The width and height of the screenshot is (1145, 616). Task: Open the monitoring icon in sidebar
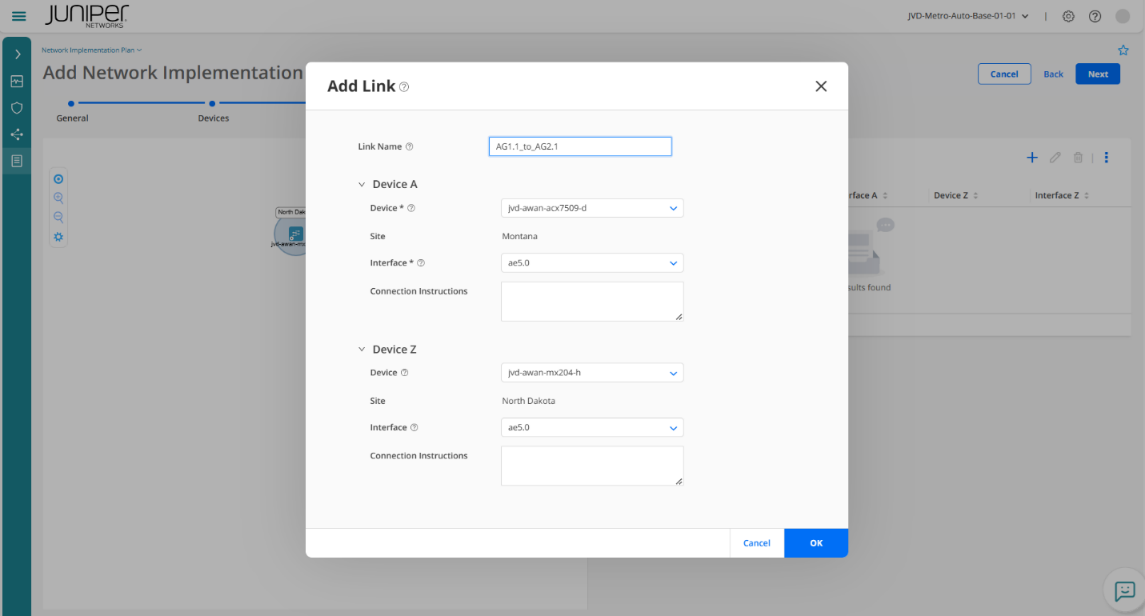coord(17,81)
